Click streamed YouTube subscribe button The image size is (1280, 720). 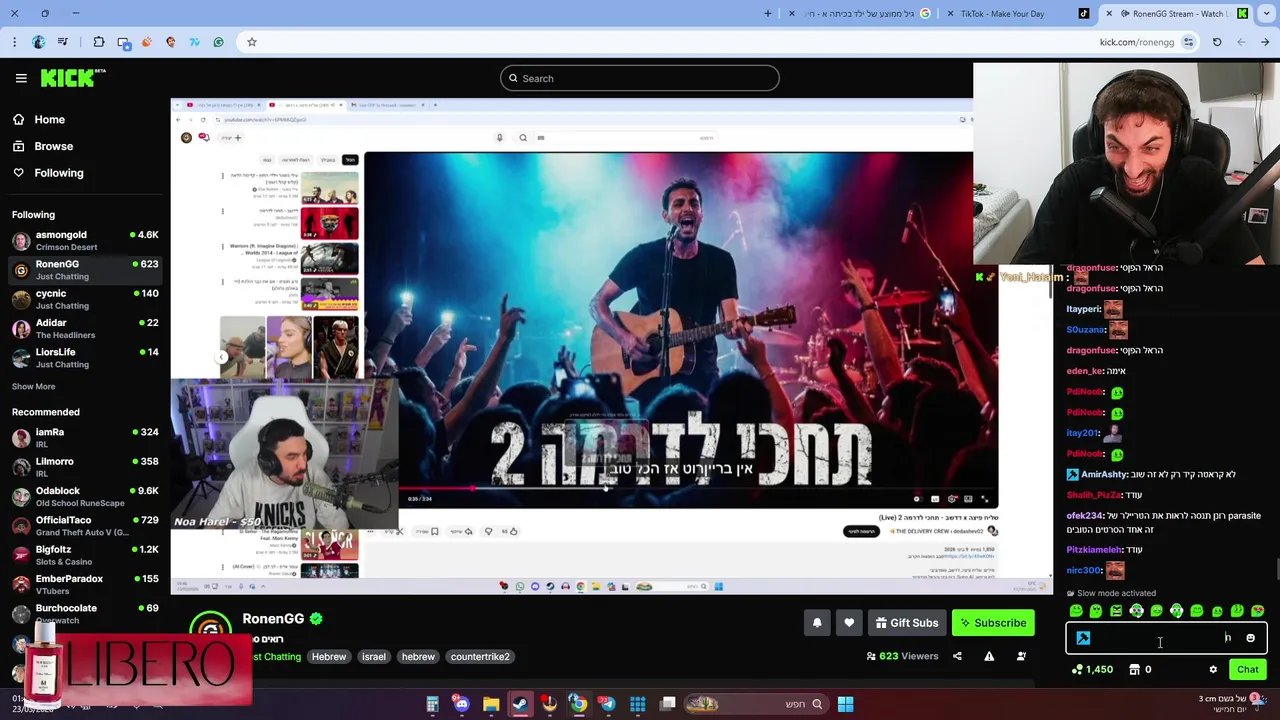coord(860,531)
